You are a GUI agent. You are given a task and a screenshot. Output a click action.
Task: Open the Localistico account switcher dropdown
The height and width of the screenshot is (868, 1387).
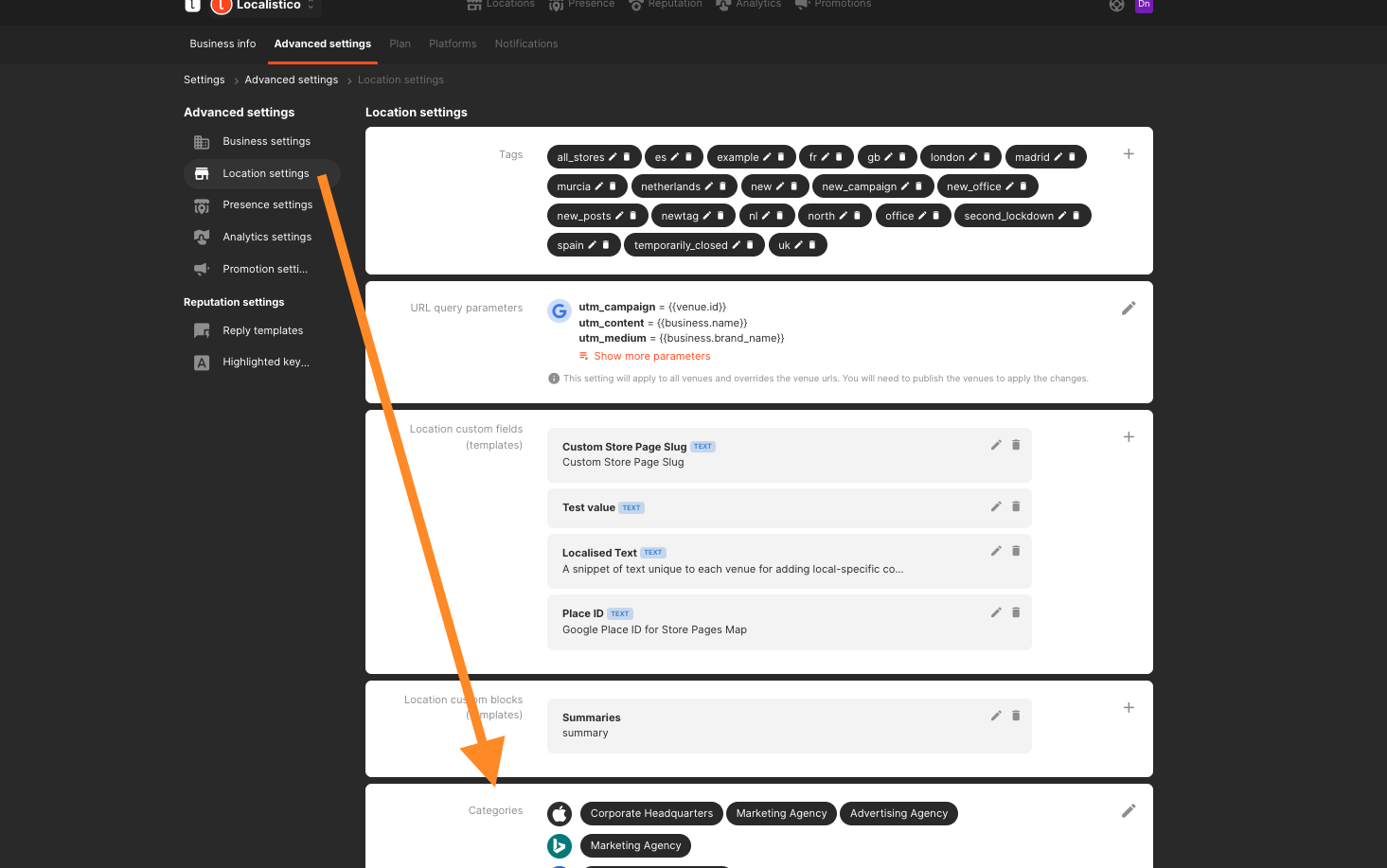click(x=311, y=6)
